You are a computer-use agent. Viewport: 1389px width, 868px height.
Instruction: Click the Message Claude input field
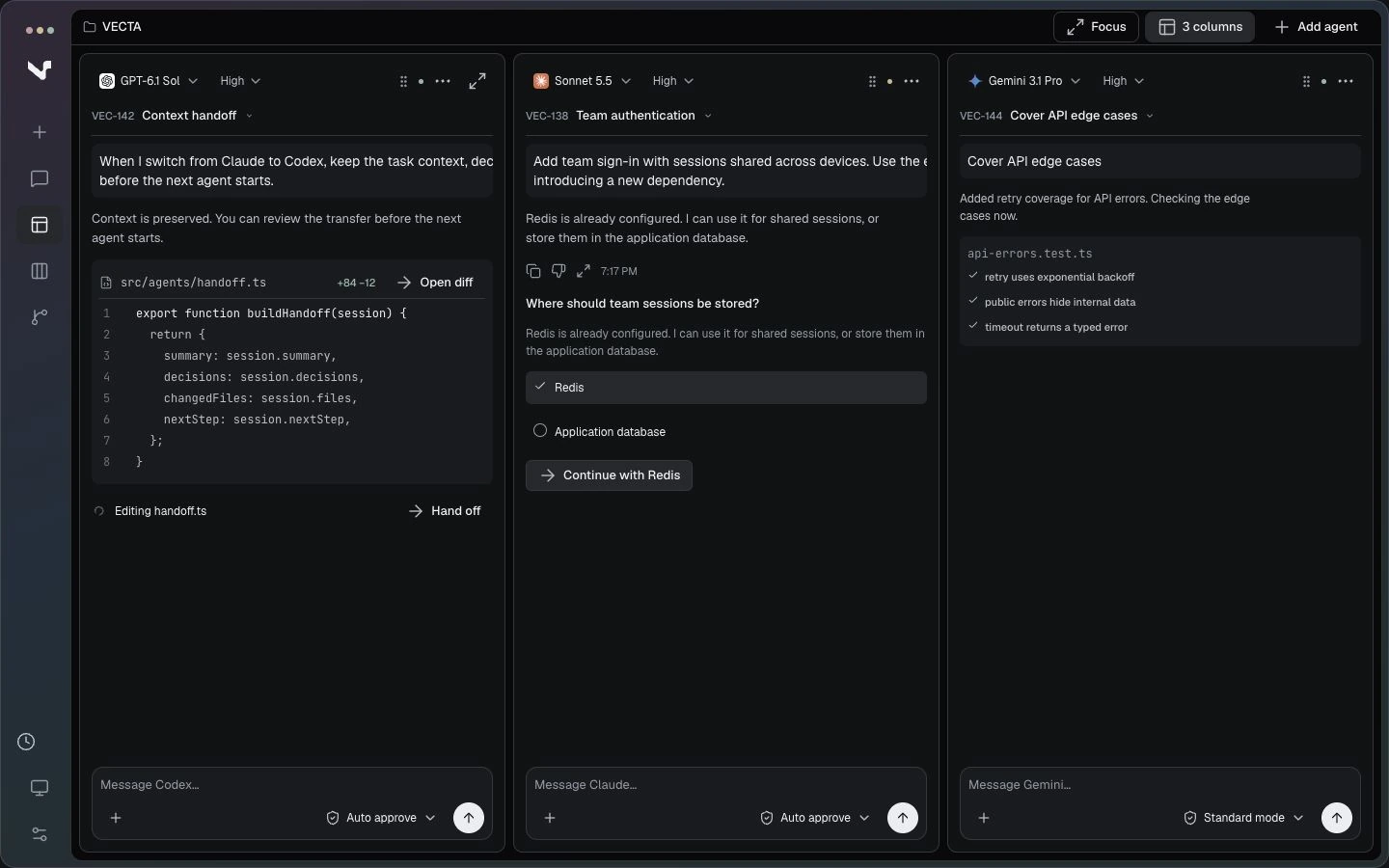pos(726,785)
